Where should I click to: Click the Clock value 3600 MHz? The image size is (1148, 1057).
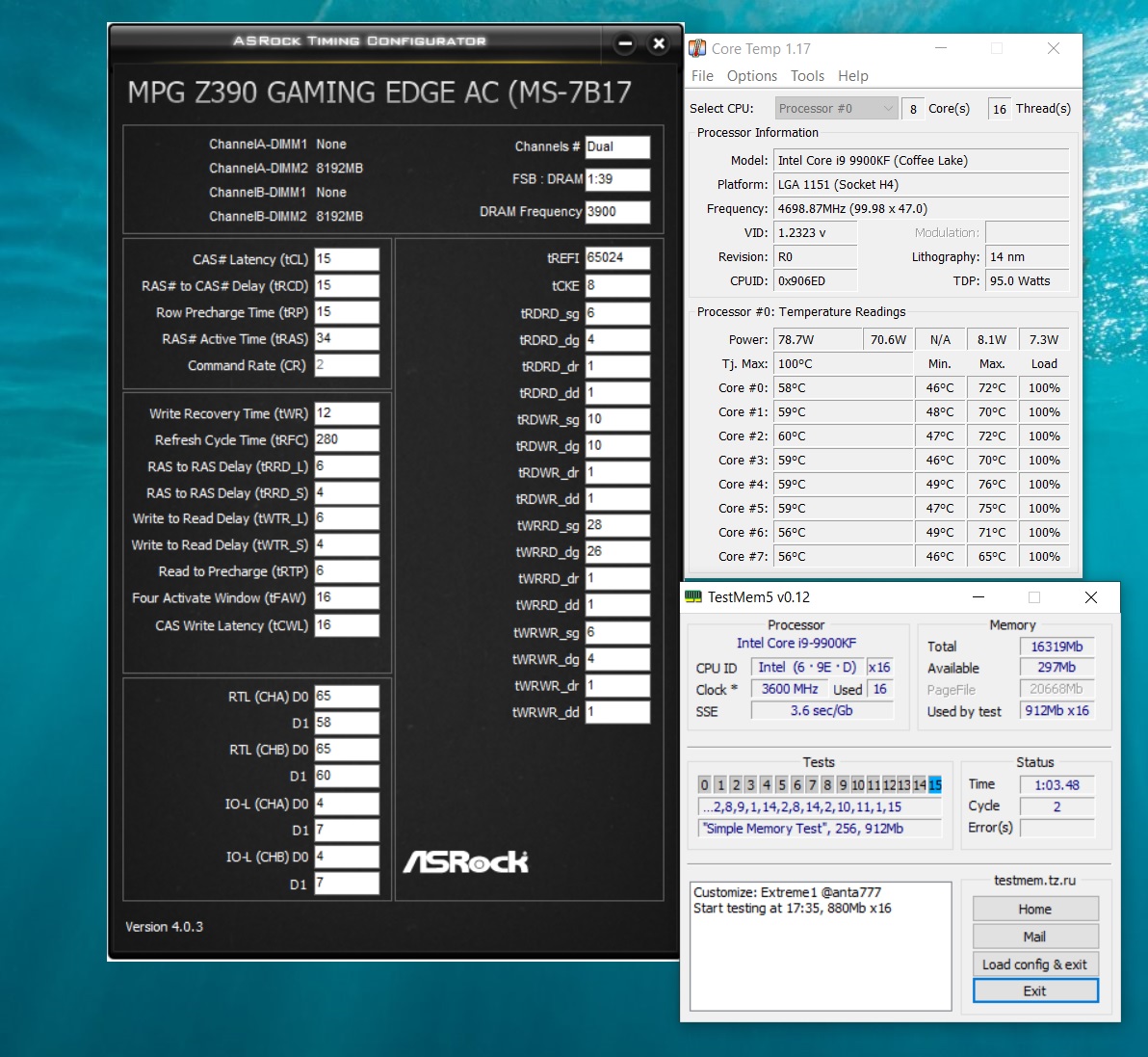pyautogui.click(x=790, y=689)
